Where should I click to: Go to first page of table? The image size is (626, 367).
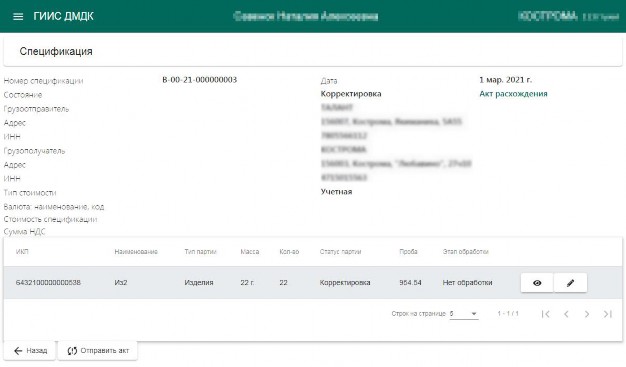click(x=546, y=314)
